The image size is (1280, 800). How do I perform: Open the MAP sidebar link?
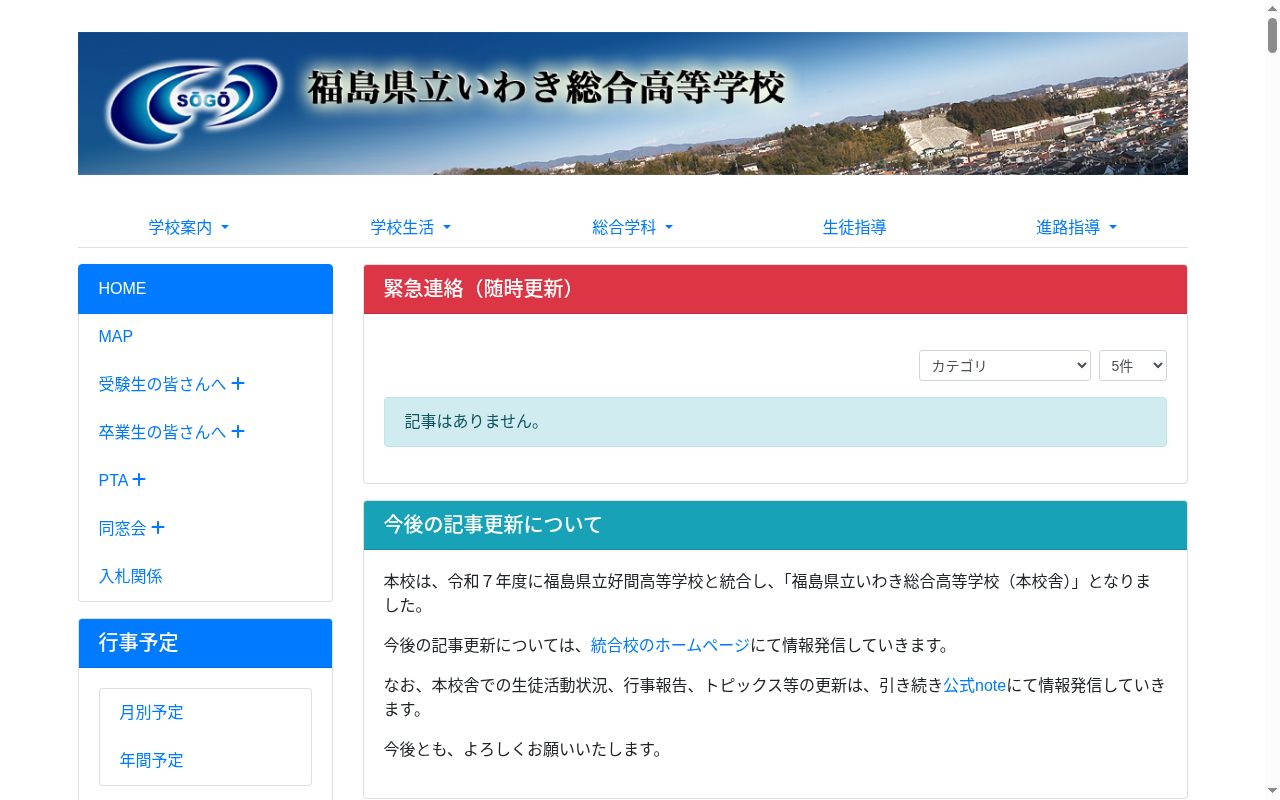click(205, 337)
